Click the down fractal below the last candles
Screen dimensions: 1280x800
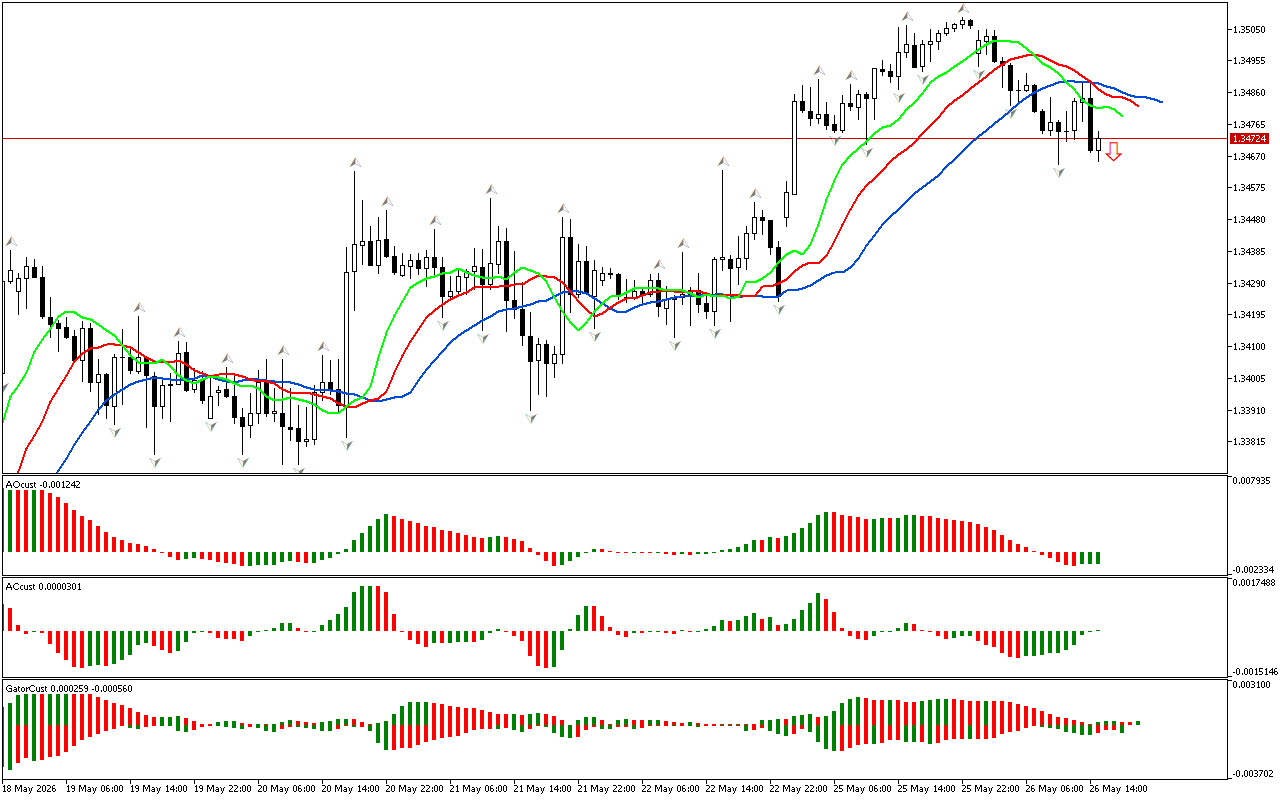pyautogui.click(x=1059, y=172)
